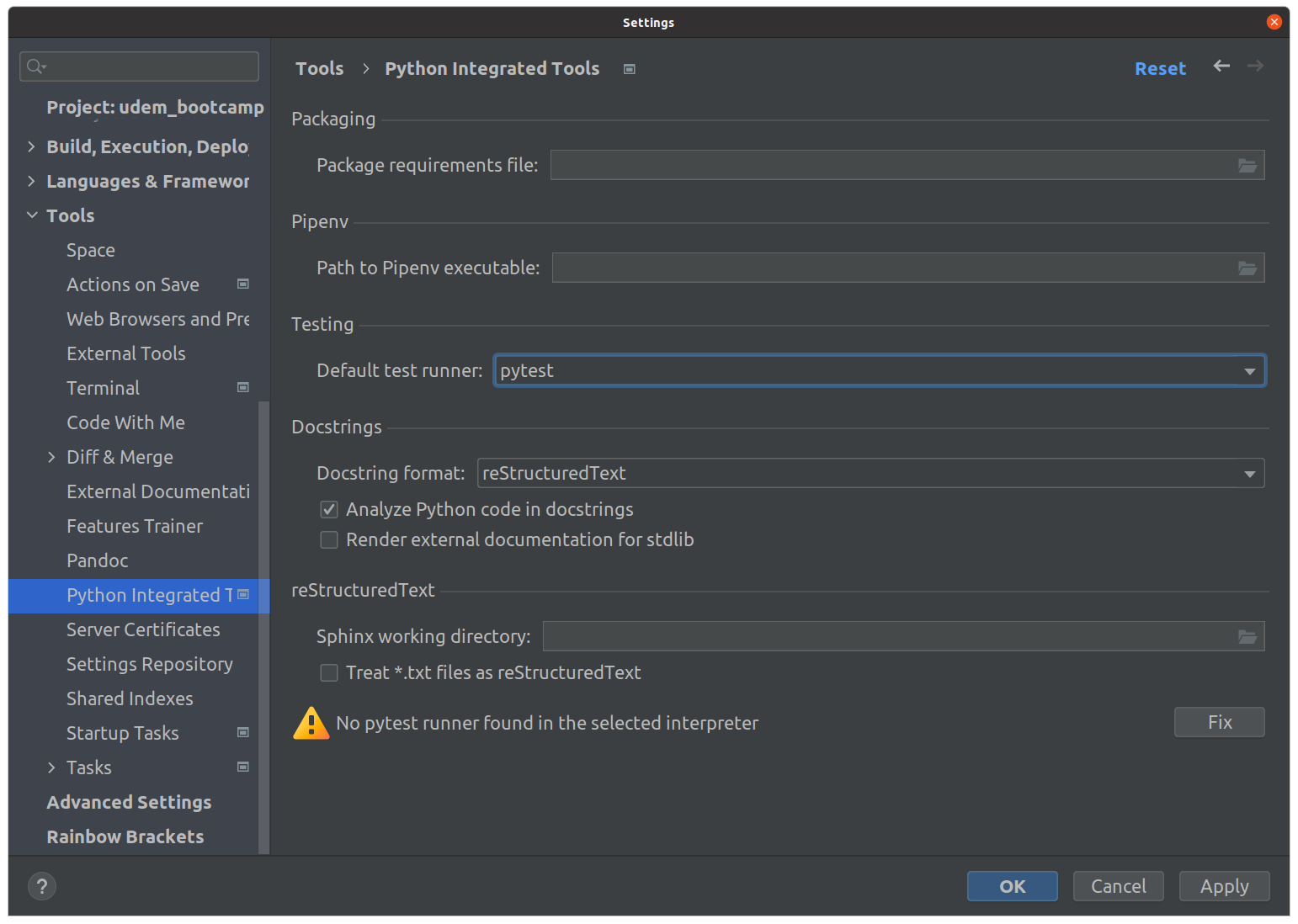Click the project icon beside Startup Tasks
Screen dimensions: 1298x924
click(243, 733)
